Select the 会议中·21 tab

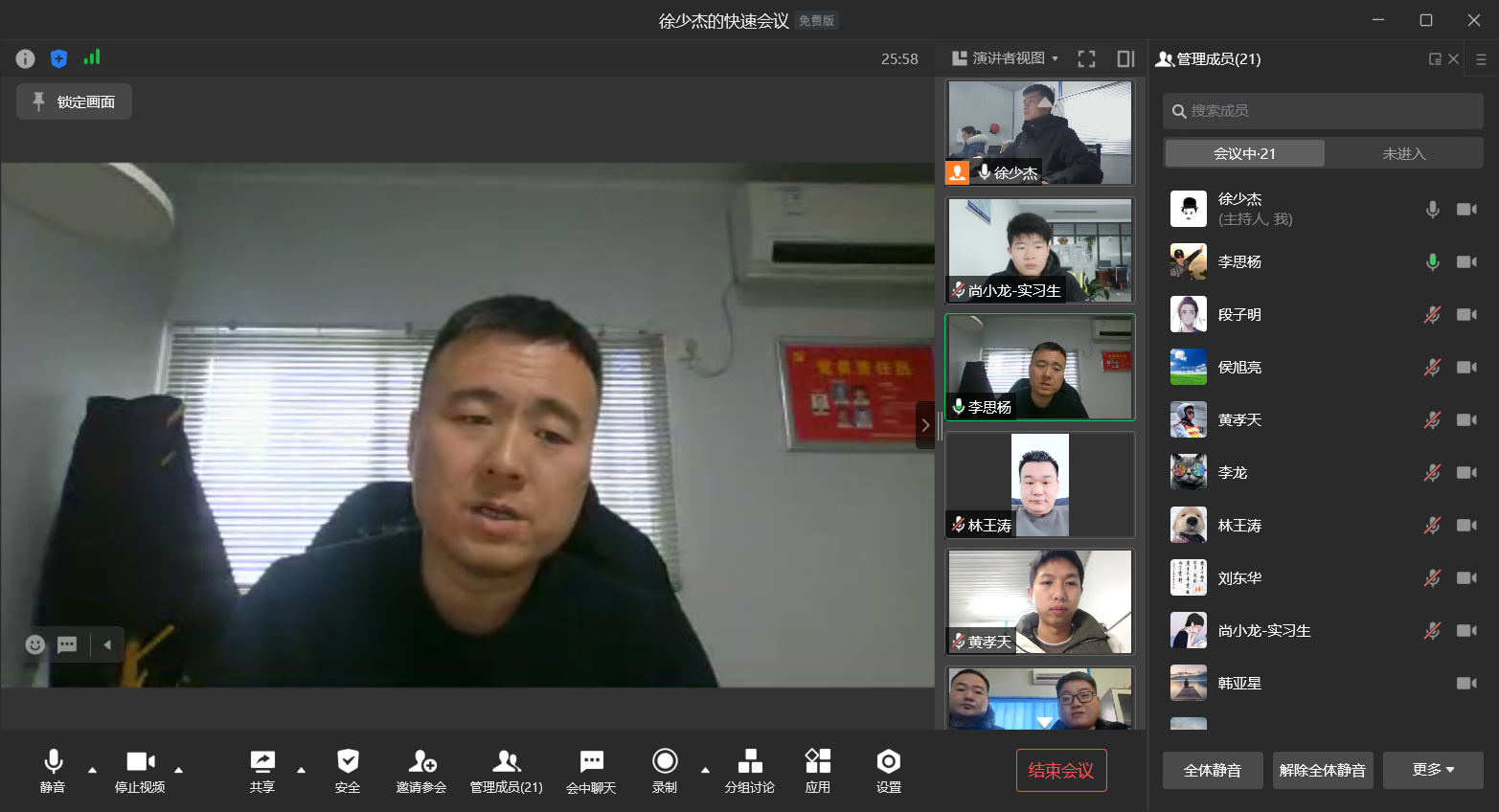click(1244, 153)
